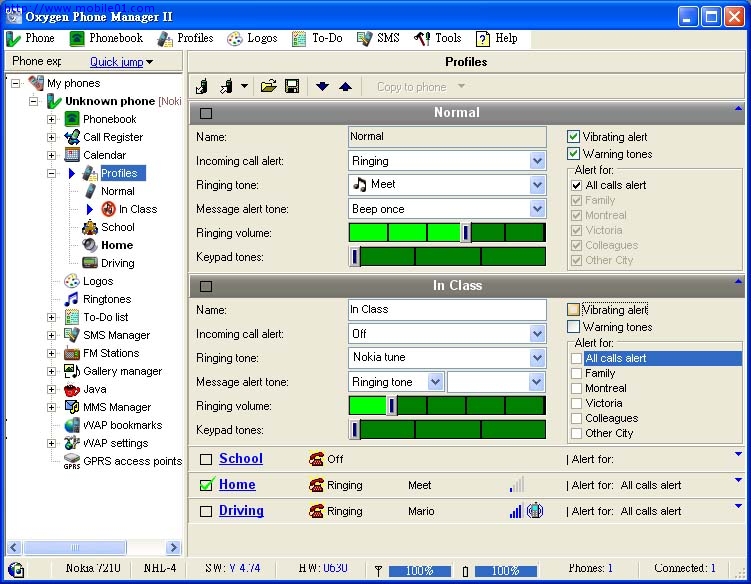Click the Driving row phone ringing icon
Image resolution: width=751 pixels, height=584 pixels.
pos(316,511)
